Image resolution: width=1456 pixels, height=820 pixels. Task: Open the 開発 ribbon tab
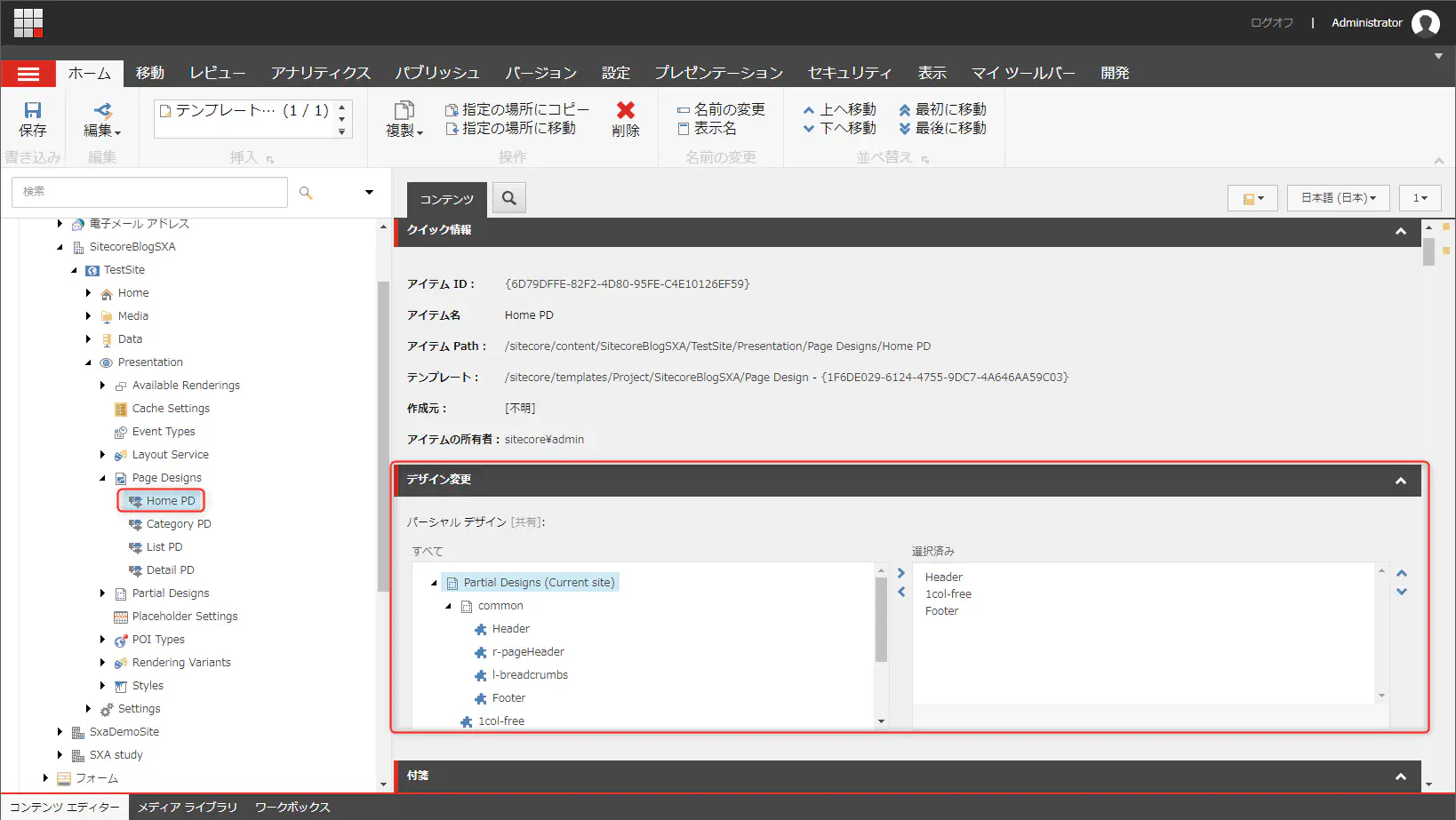(1115, 73)
